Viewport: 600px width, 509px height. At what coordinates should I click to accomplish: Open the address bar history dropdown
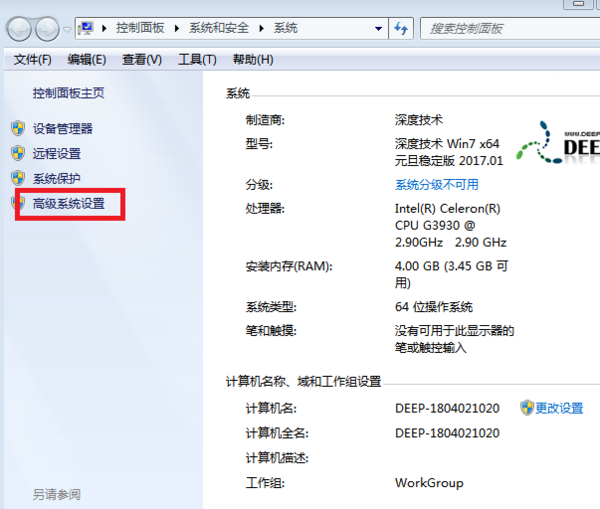pos(378,29)
